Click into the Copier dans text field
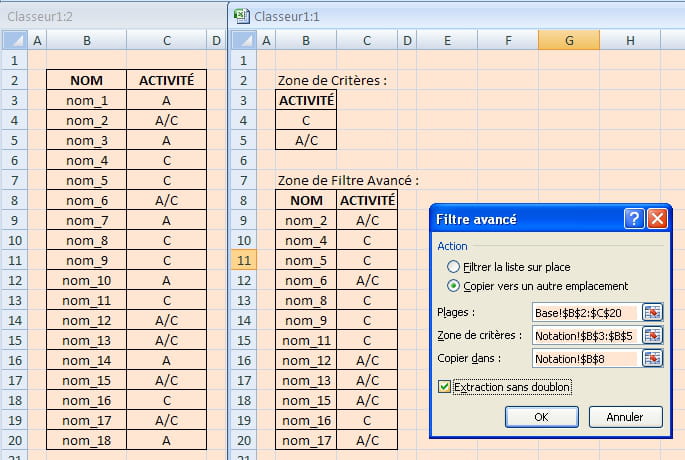The height and width of the screenshot is (460, 685). [586, 358]
